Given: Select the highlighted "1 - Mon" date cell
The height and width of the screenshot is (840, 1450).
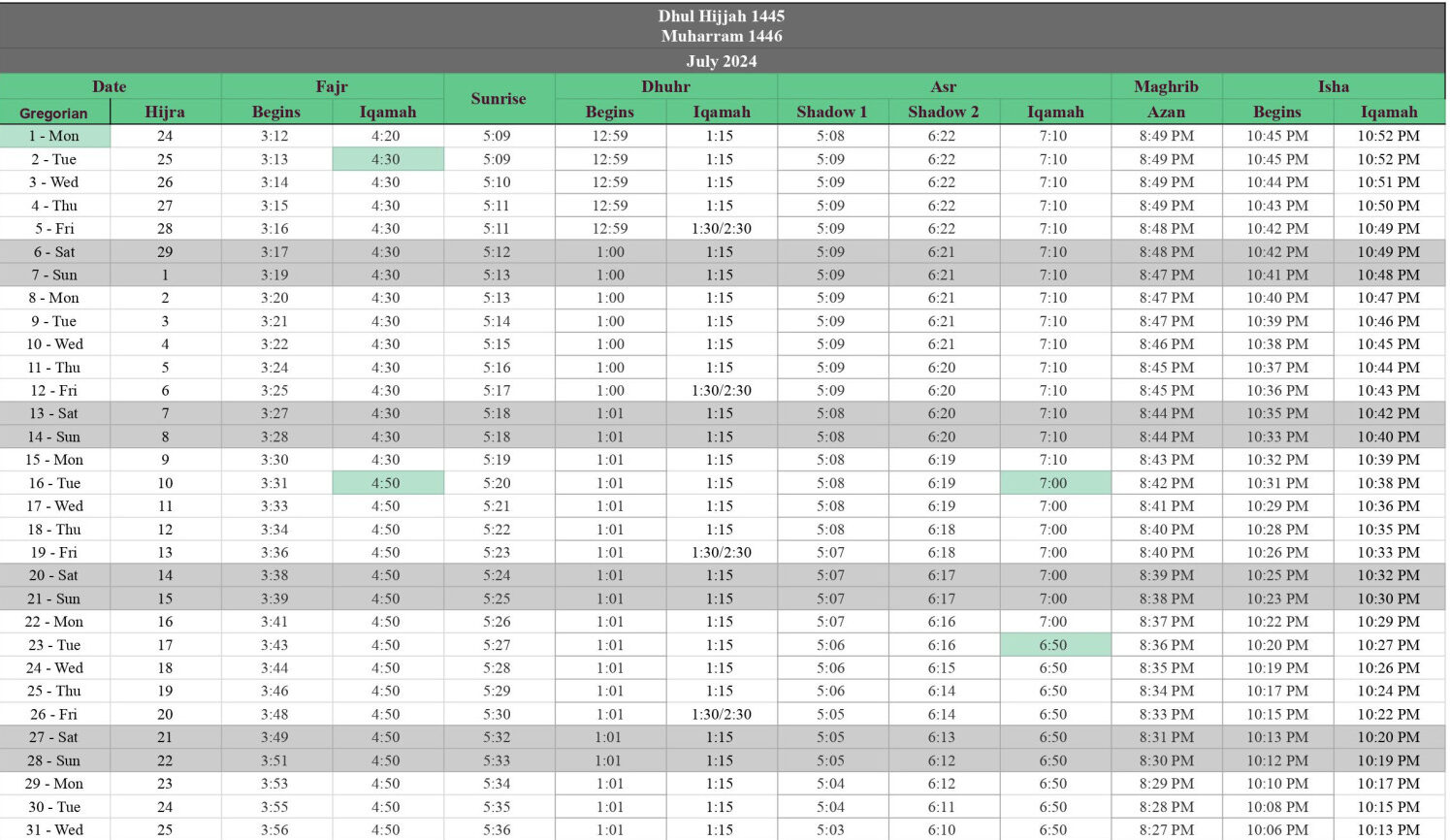Looking at the screenshot, I should [54, 136].
